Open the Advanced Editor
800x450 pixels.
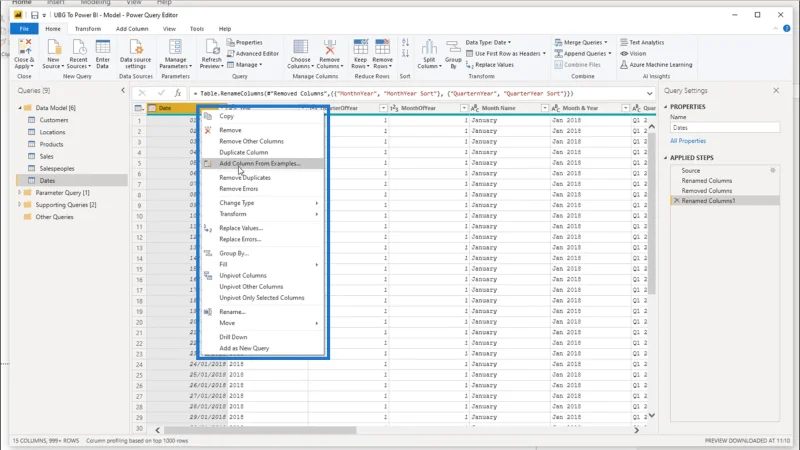(x=253, y=54)
